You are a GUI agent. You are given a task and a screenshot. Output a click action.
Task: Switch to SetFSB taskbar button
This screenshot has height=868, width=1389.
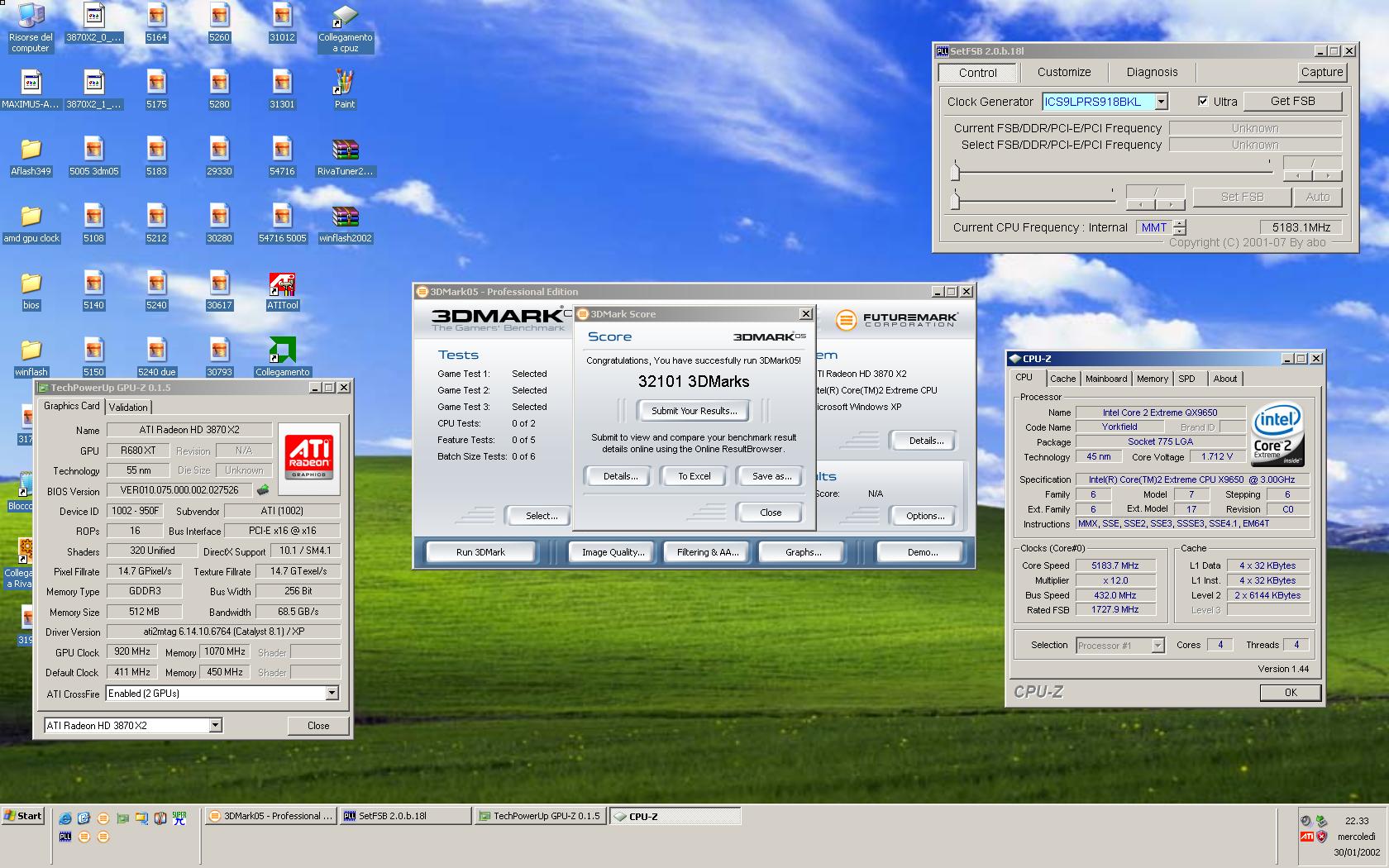(x=405, y=816)
